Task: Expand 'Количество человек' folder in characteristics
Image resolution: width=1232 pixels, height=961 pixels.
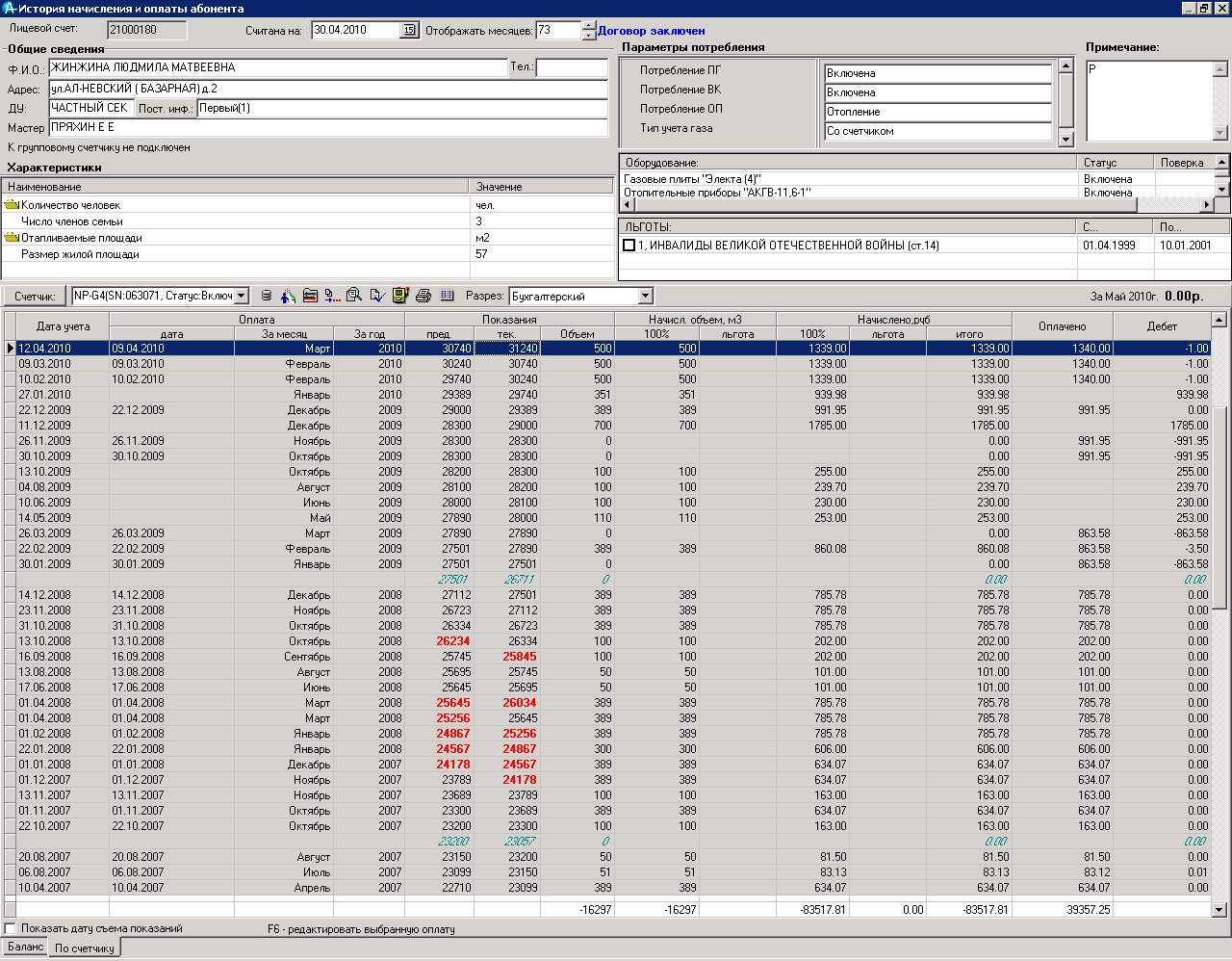Action: (x=13, y=205)
